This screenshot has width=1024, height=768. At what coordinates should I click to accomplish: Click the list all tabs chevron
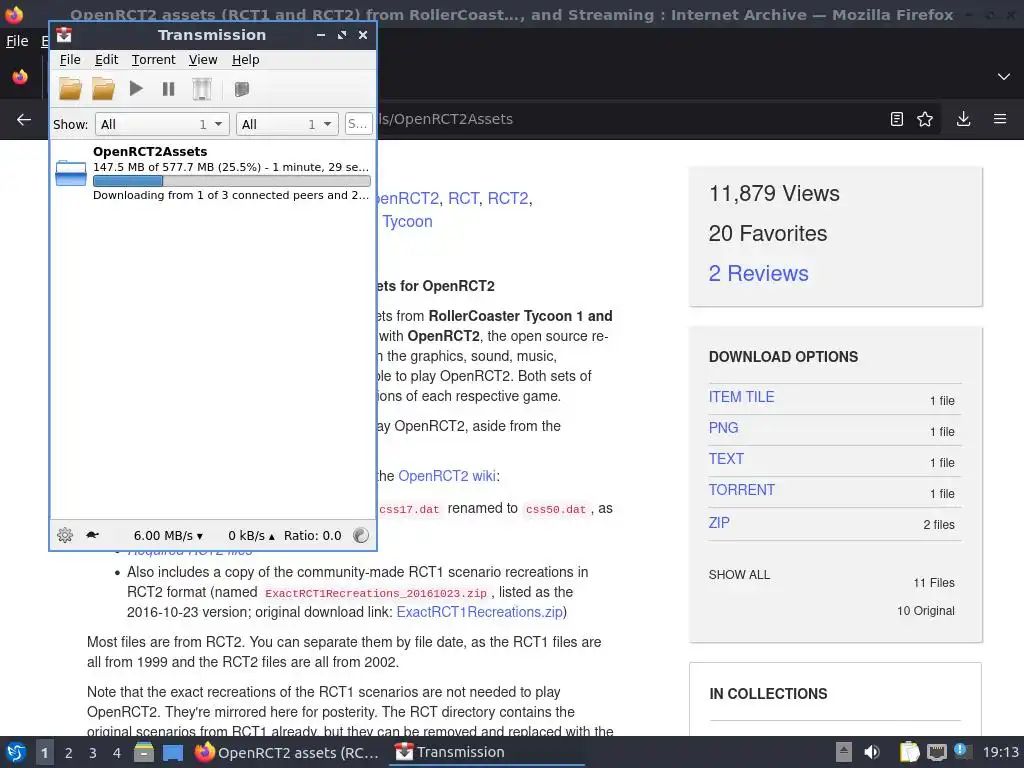[x=1004, y=76]
